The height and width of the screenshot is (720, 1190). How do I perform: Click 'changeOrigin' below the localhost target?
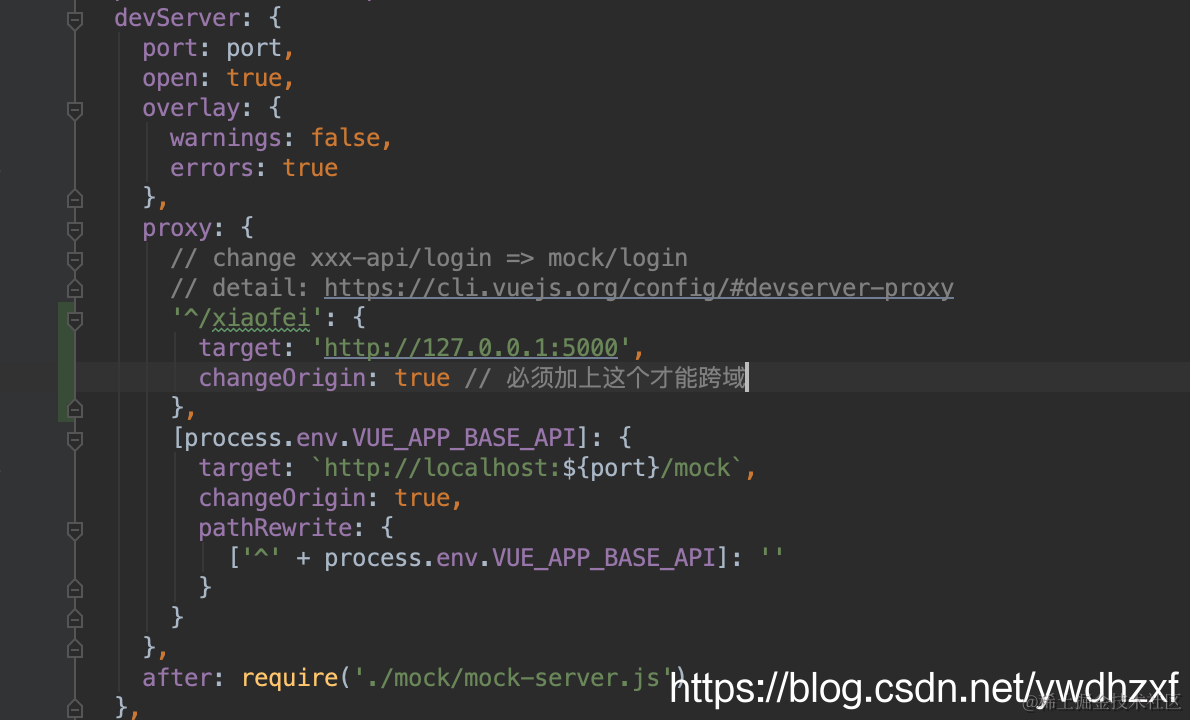pos(282,498)
